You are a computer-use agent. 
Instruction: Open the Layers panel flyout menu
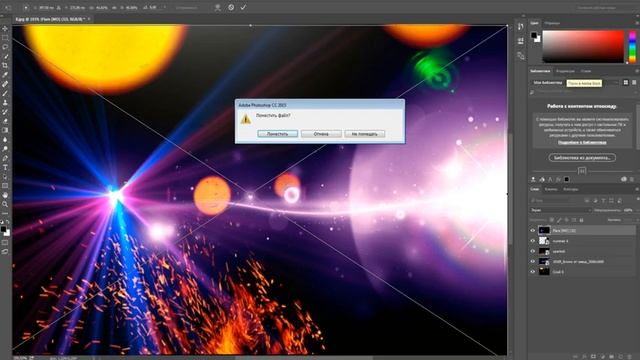[x=636, y=189]
